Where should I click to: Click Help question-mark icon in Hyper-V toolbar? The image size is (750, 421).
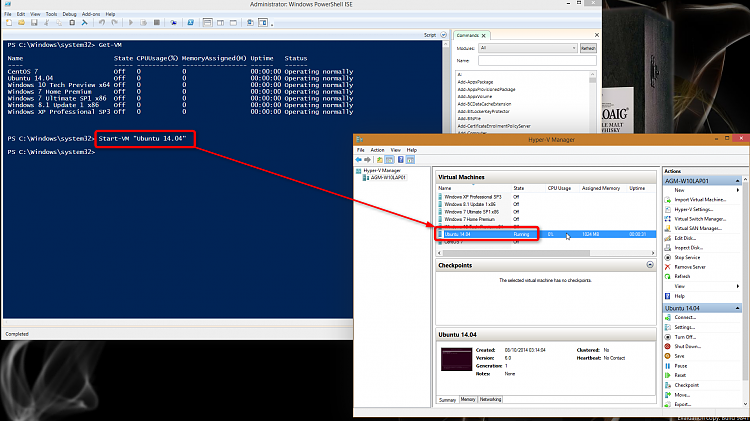click(401, 160)
